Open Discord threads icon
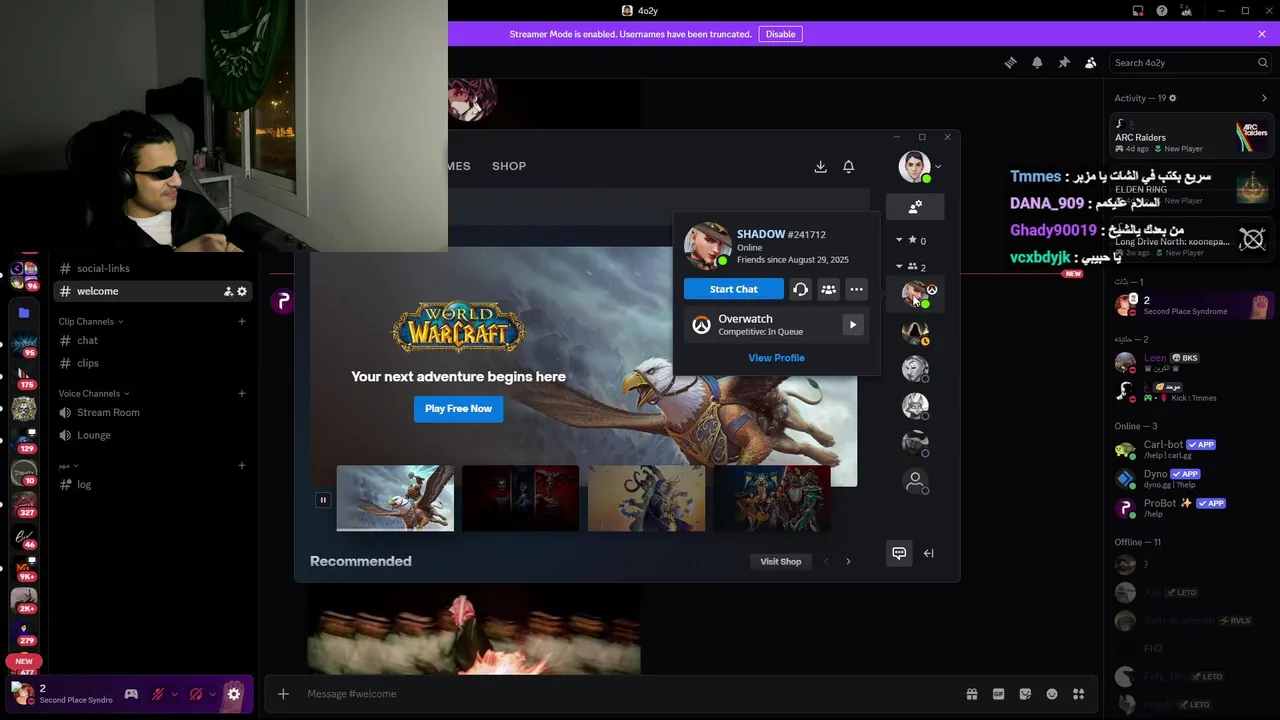The width and height of the screenshot is (1280, 720). (1010, 62)
